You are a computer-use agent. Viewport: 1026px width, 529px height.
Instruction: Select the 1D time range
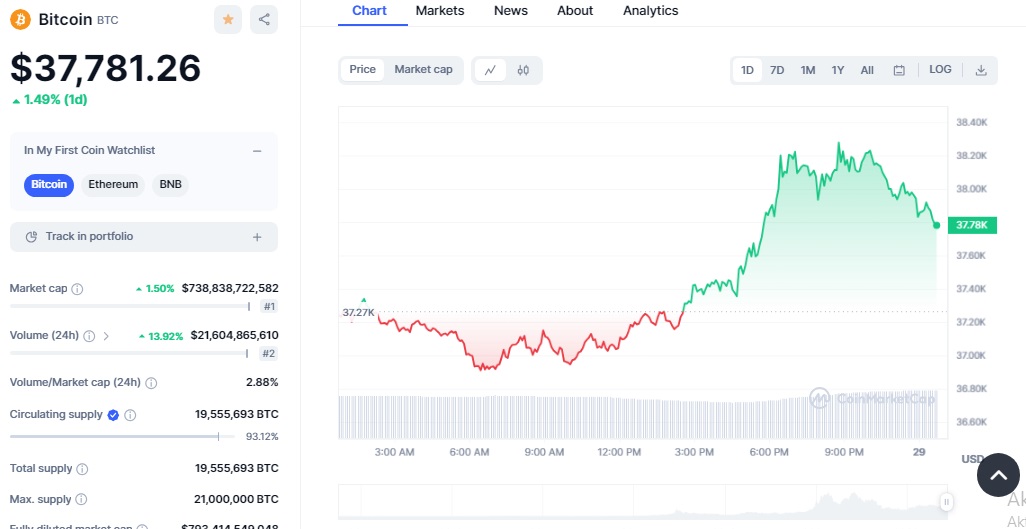coord(747,70)
